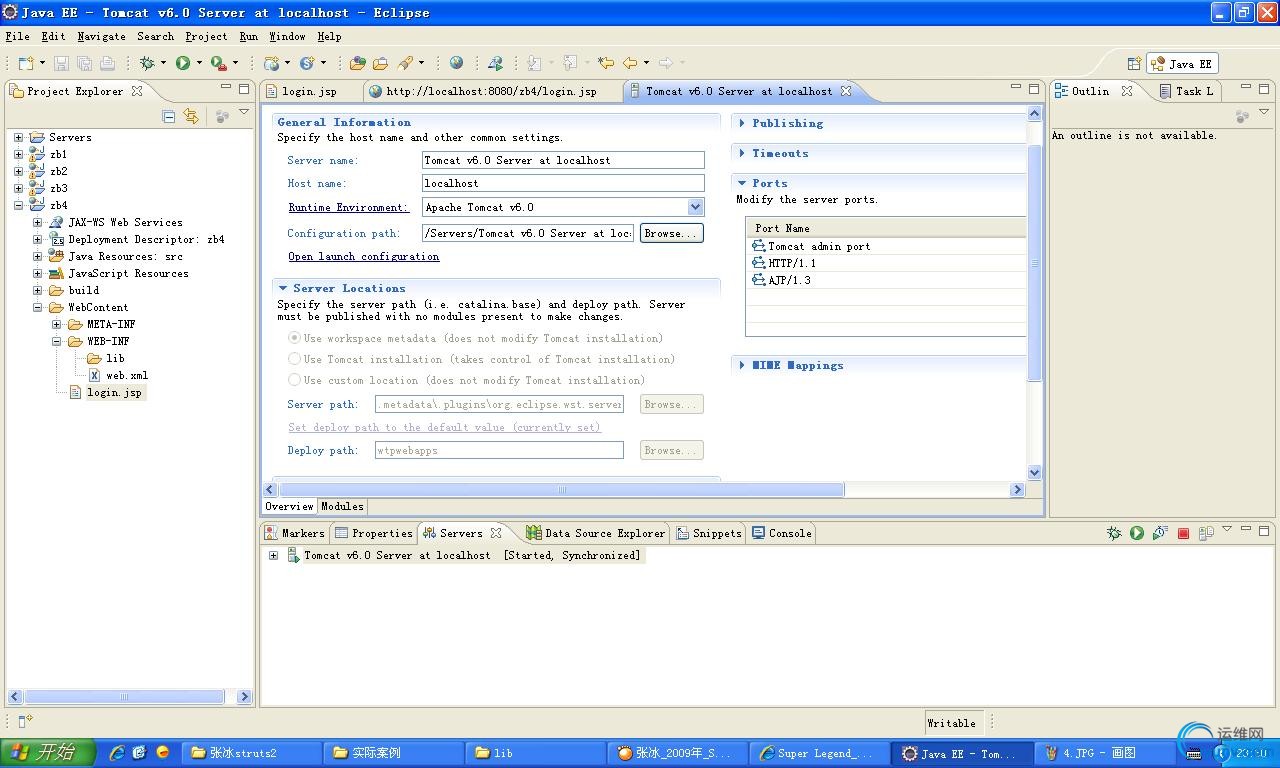Open the Runtime Environment dropdown

695,207
